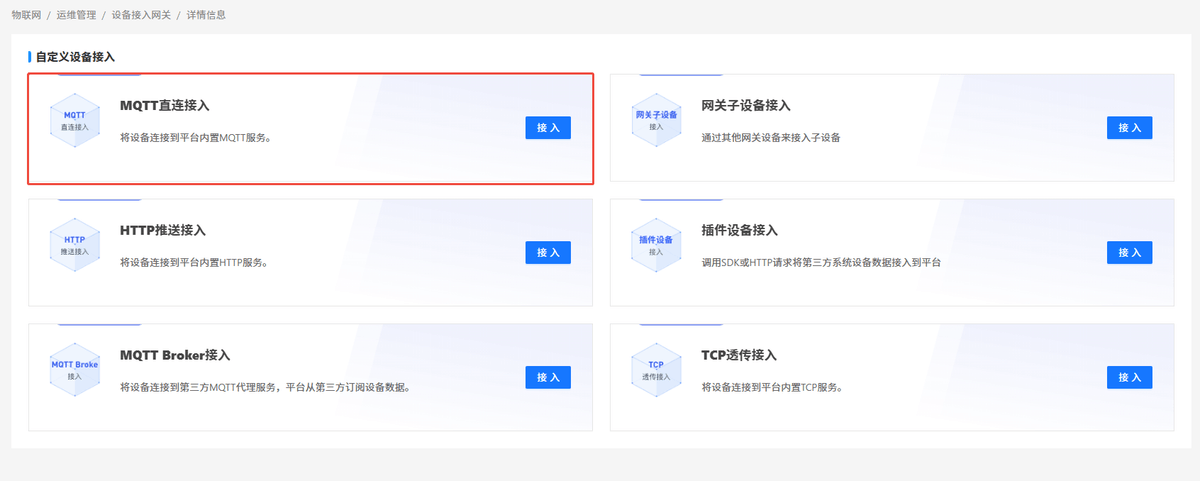1200x481 pixels.
Task: Select the MQTT Broker接入 card title
Action: click(175, 355)
